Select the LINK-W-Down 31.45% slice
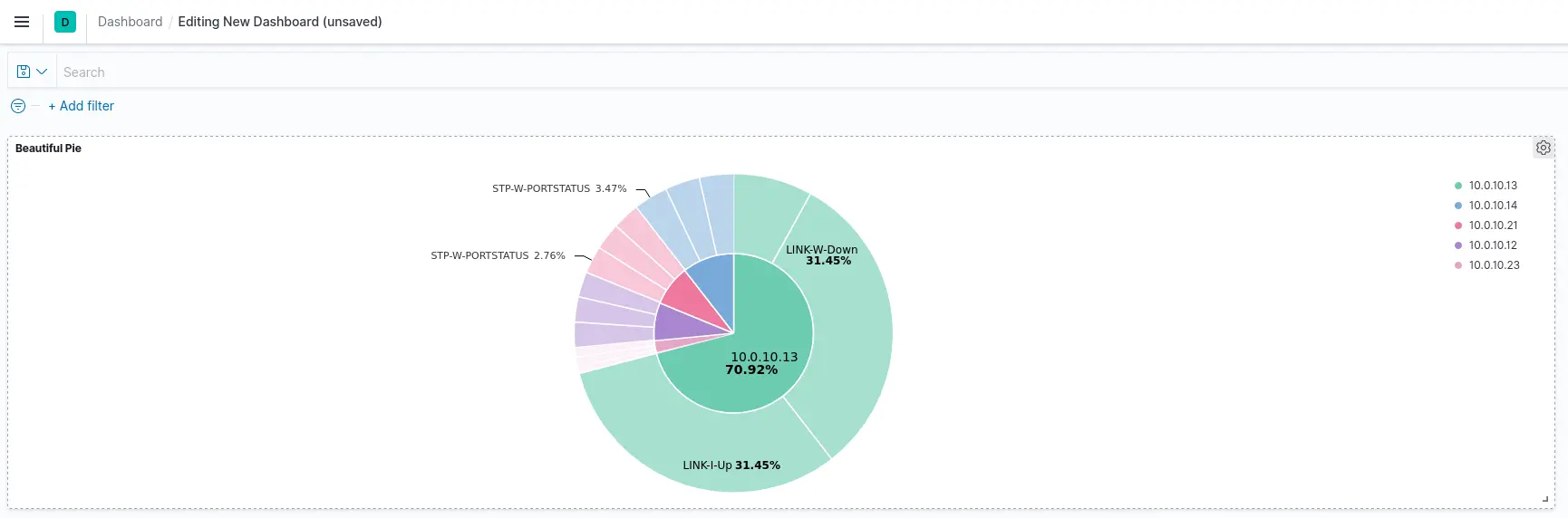The height and width of the screenshot is (518, 1568). click(852, 308)
